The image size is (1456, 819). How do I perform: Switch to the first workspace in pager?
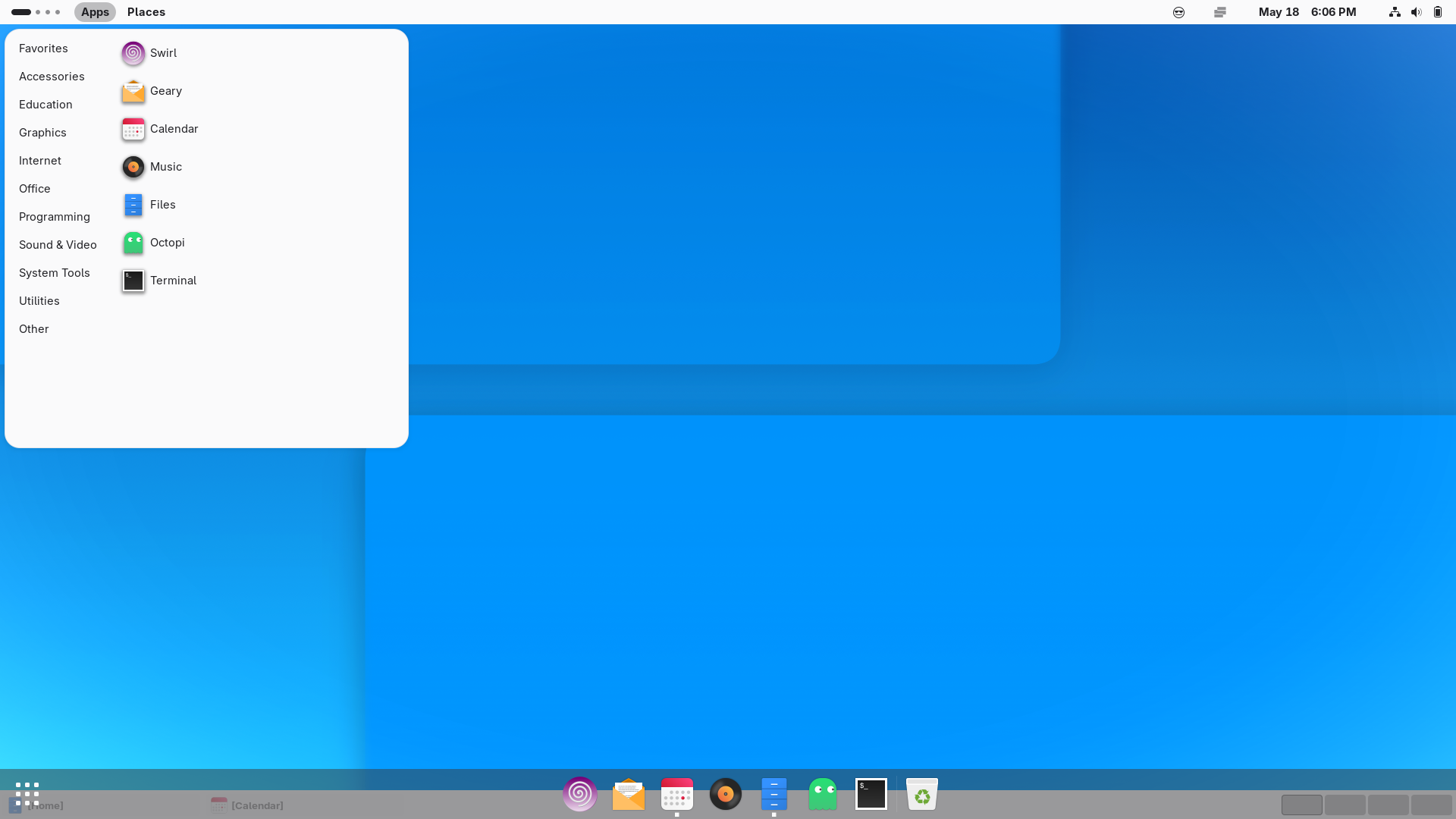coord(1302,805)
